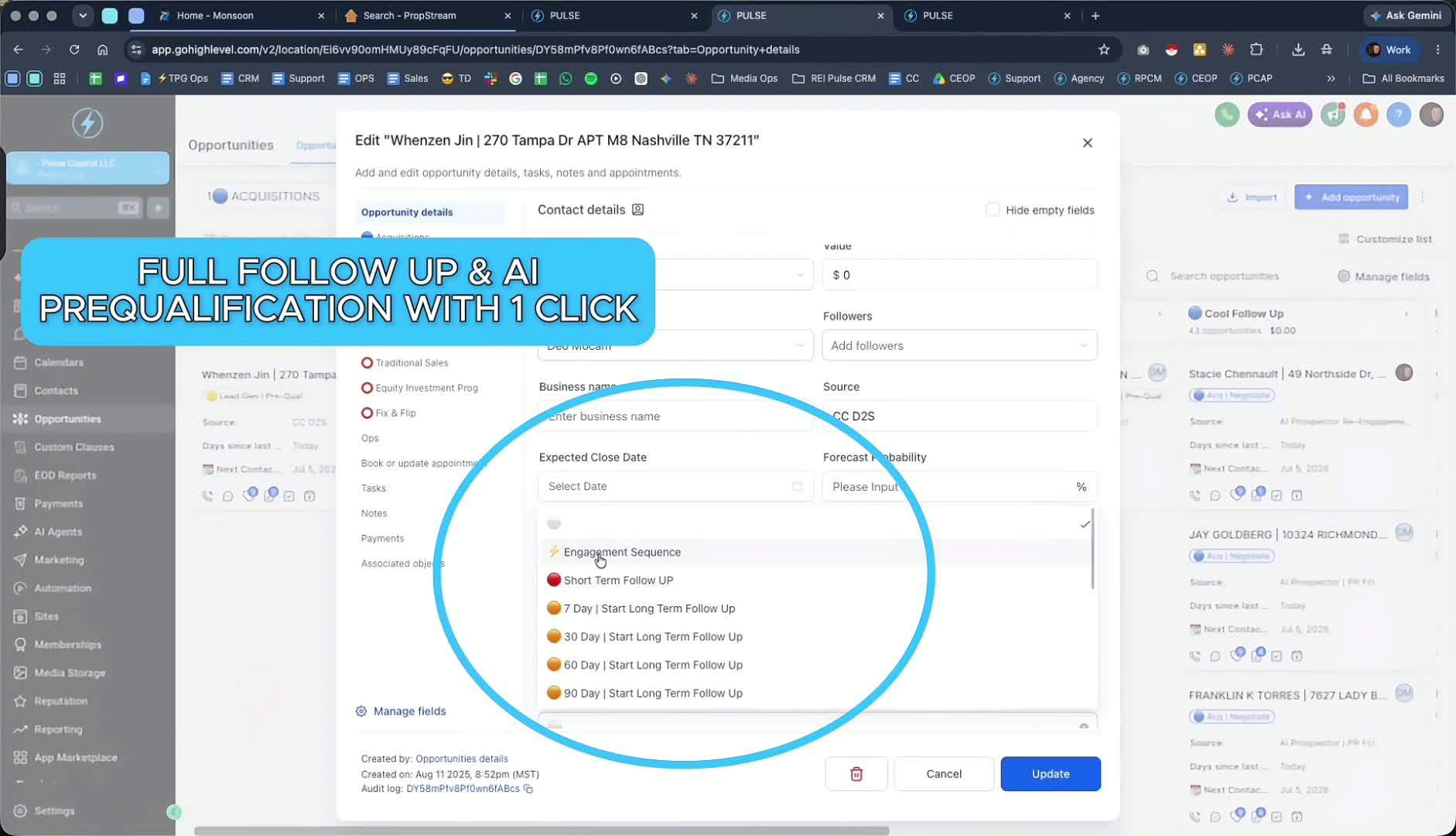Select the Traditional Sales radio option

pos(367,362)
